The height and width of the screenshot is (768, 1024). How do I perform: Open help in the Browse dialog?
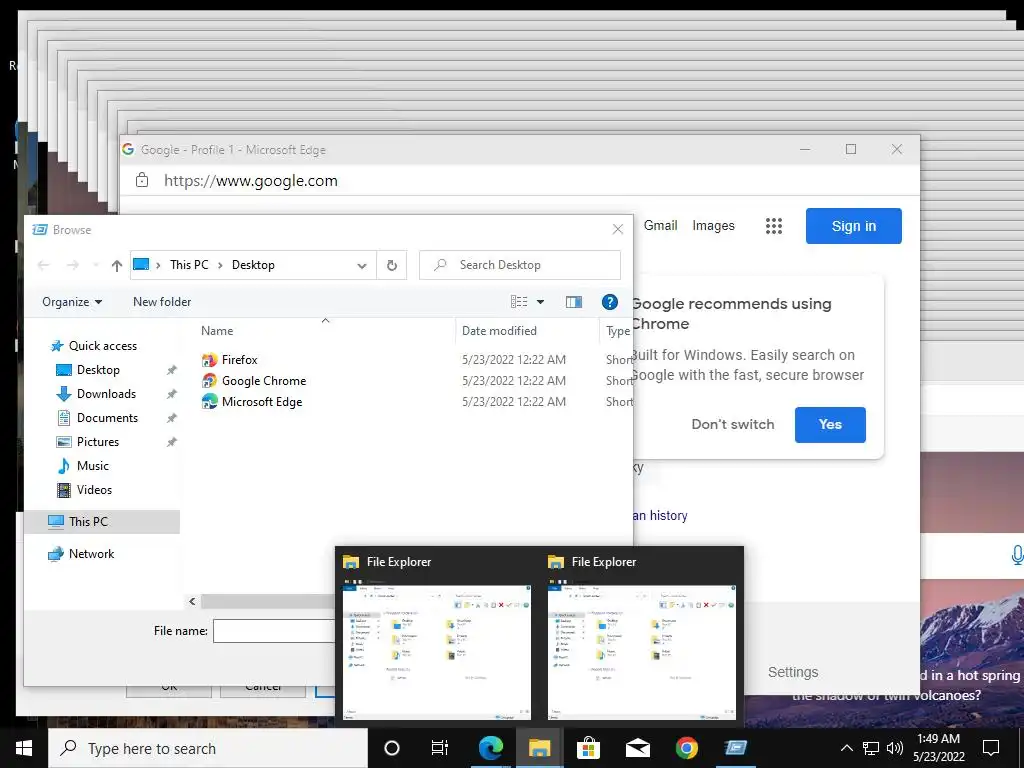[x=609, y=302]
